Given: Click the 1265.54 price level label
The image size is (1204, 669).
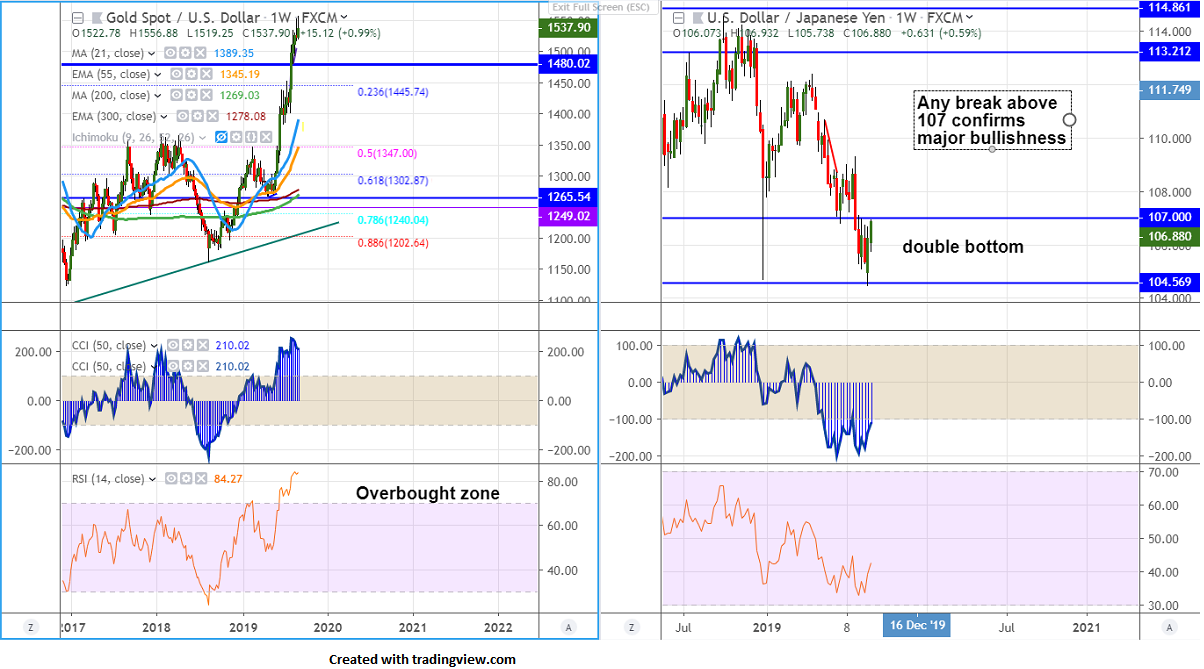Looking at the screenshot, I should [566, 198].
